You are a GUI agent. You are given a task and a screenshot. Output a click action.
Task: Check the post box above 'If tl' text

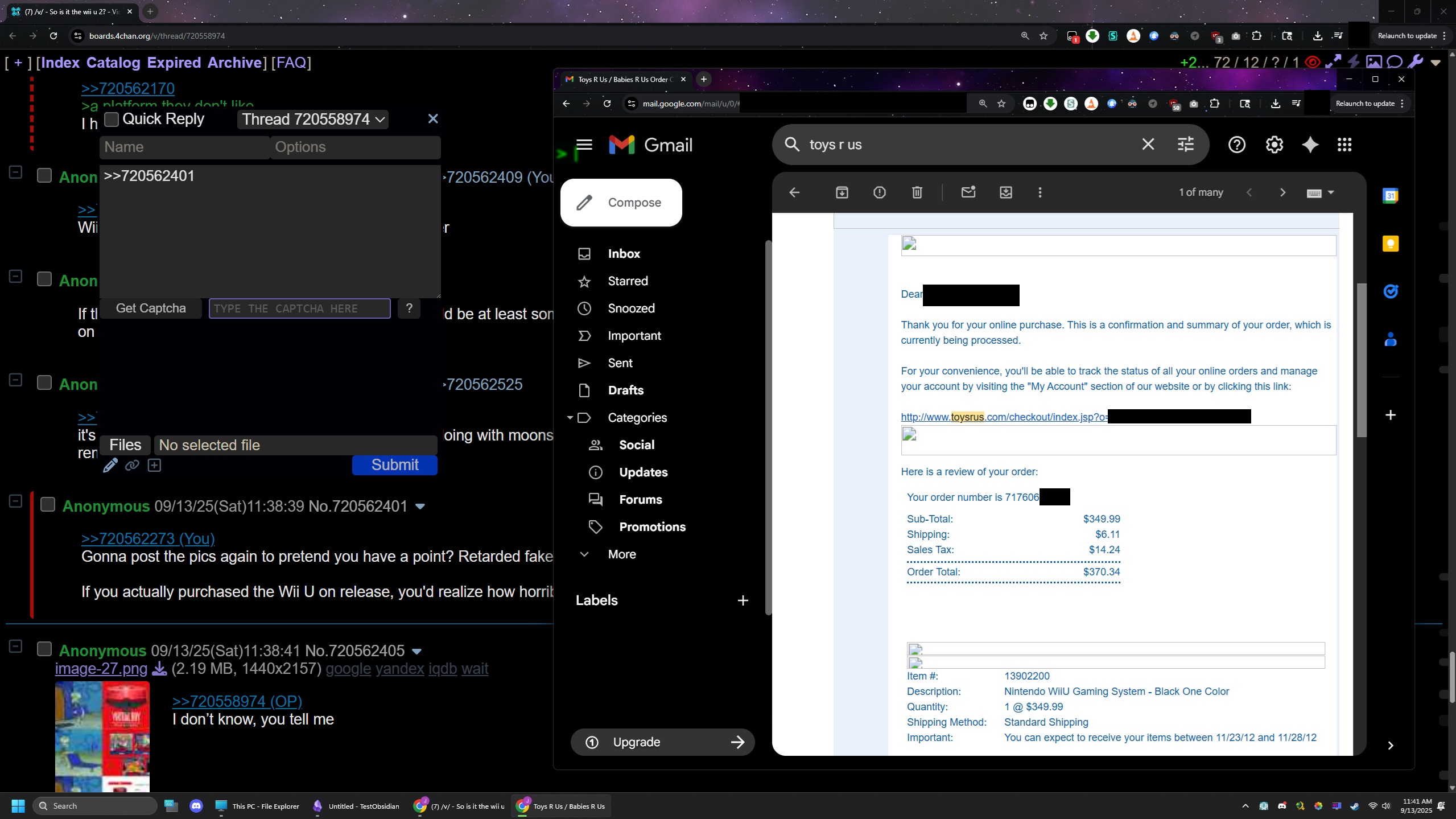[x=44, y=279]
